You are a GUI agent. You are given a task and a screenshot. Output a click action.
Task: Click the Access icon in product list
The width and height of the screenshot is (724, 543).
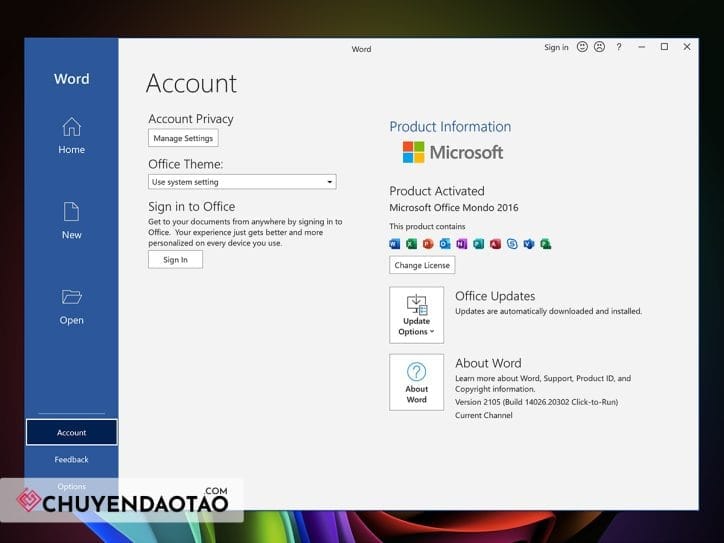point(495,243)
